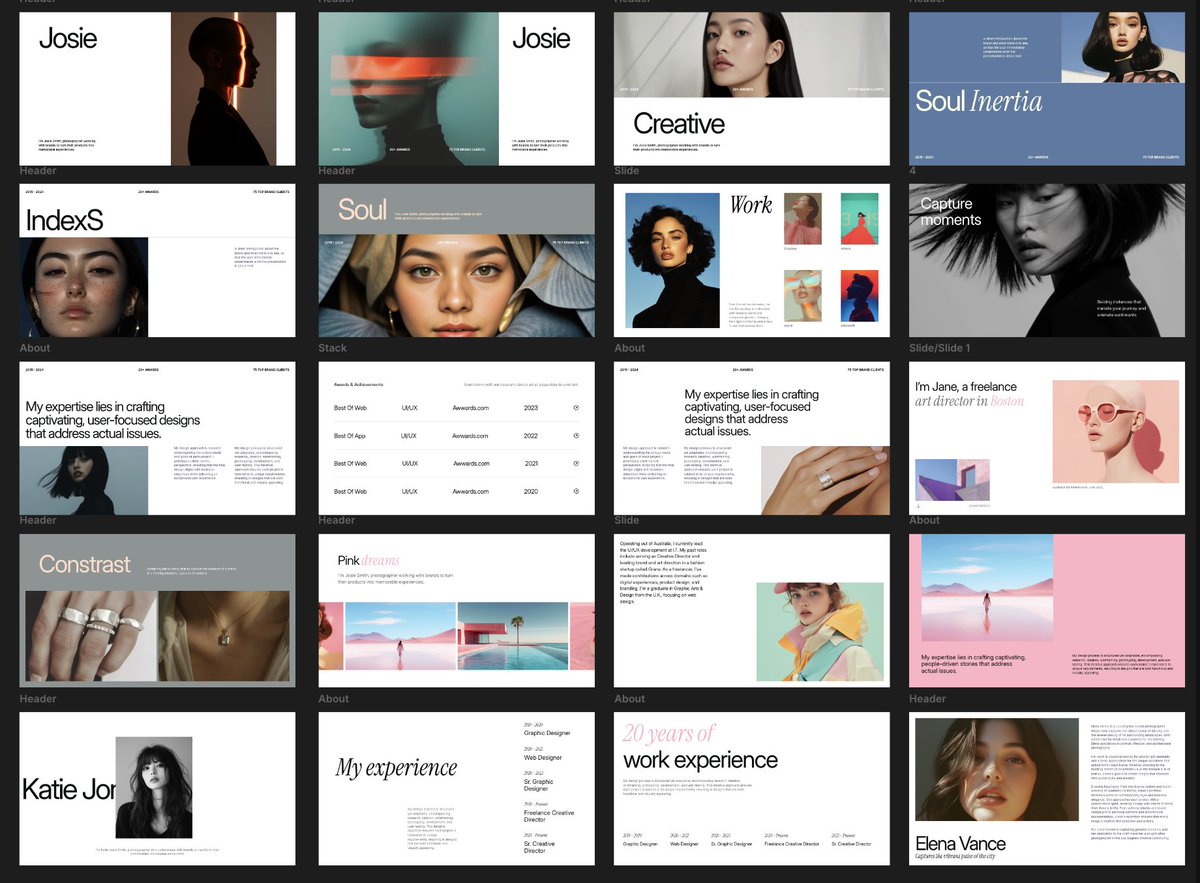The width and height of the screenshot is (1200, 883).
Task: Select the 'Slide/Slide 1' frame label
Action: click(x=939, y=348)
